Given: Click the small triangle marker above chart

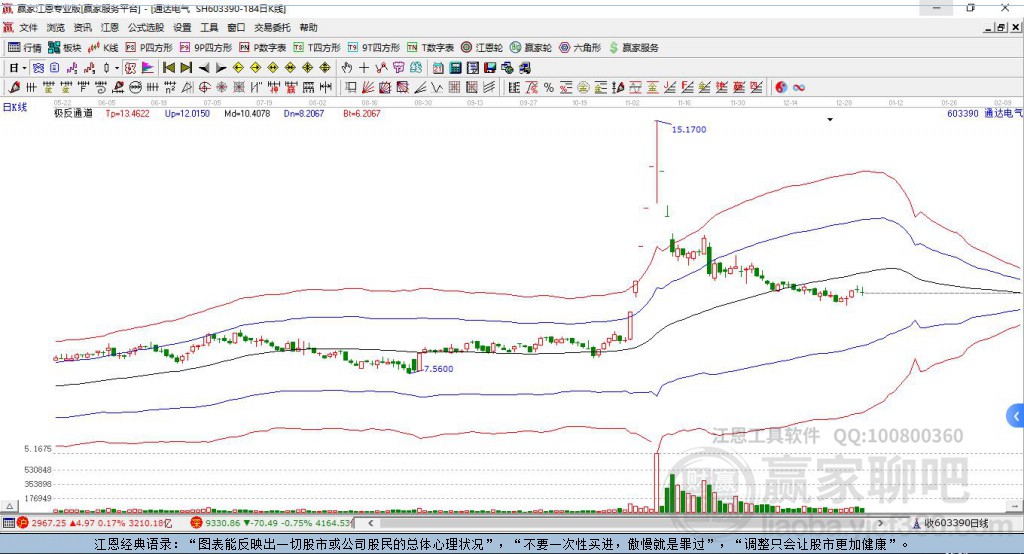Looking at the screenshot, I should tap(830, 120).
